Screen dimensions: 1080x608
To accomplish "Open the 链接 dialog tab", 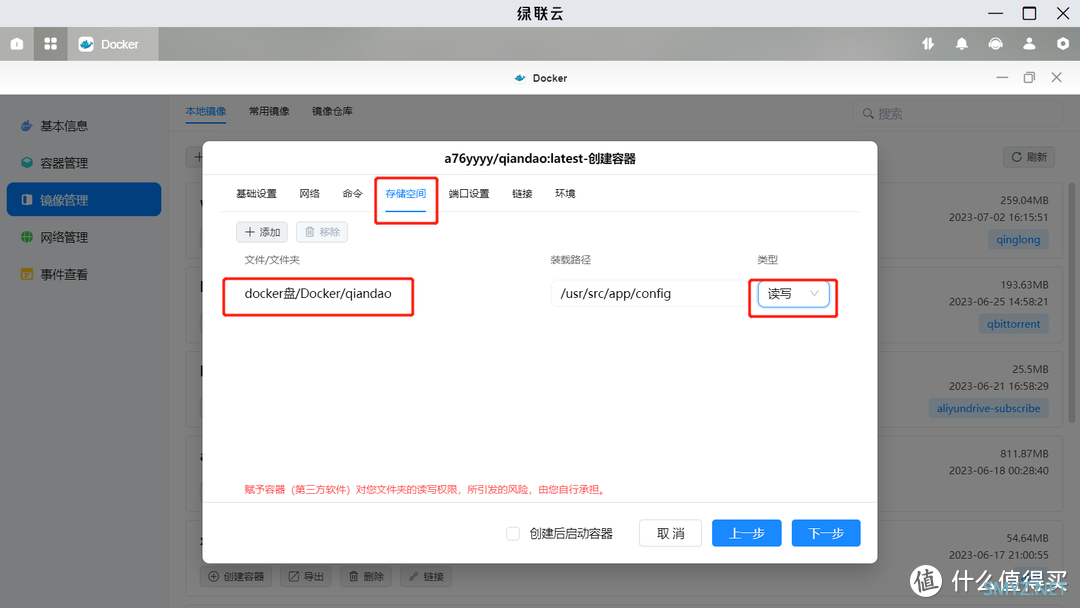I will click(522, 194).
